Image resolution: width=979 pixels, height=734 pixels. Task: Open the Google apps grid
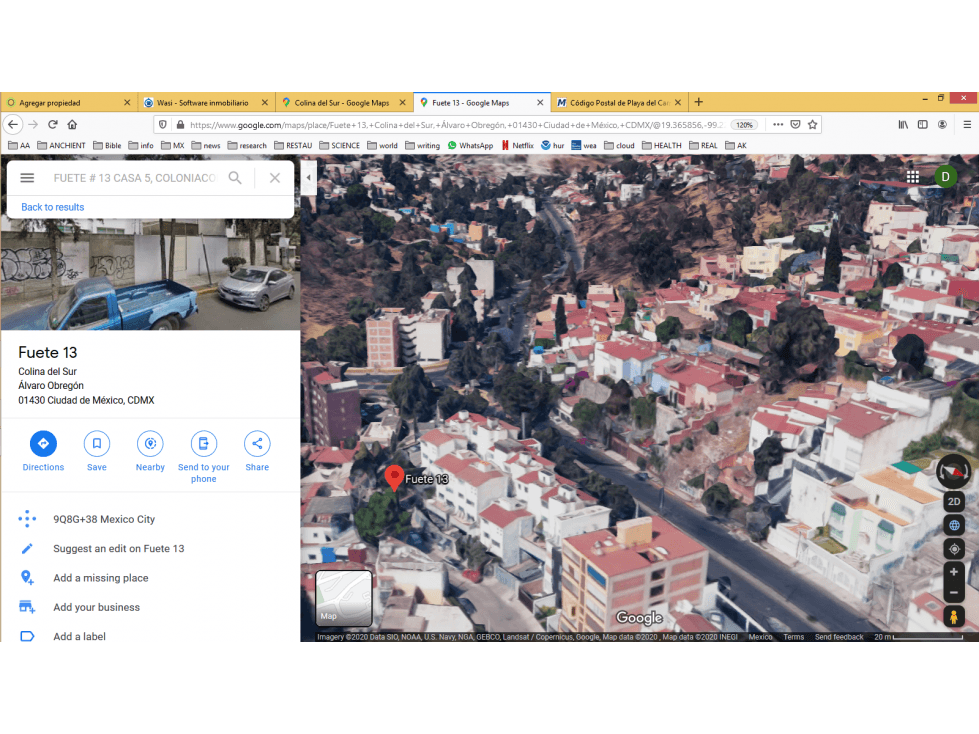(x=912, y=177)
